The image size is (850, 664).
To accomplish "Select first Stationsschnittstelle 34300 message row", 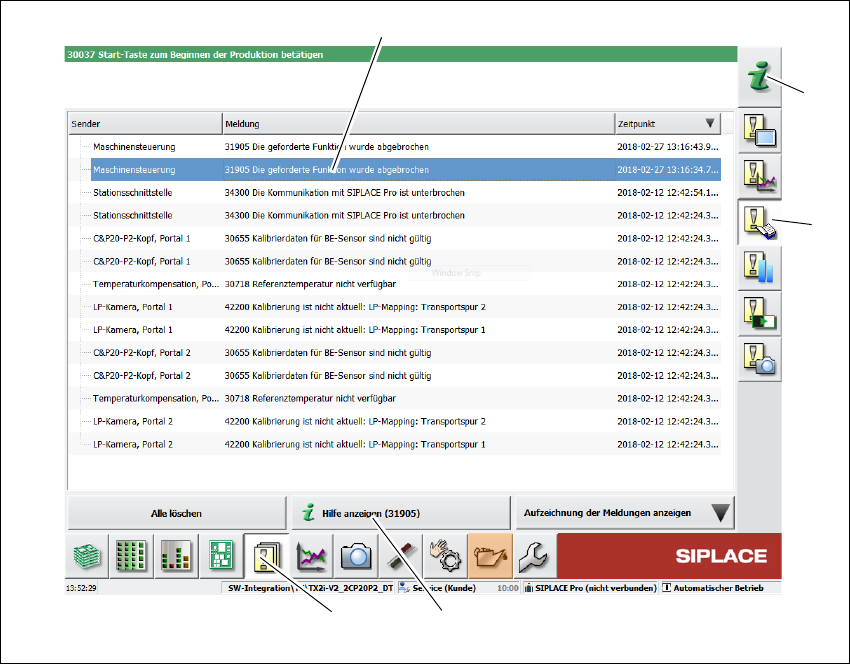I will [x=395, y=192].
